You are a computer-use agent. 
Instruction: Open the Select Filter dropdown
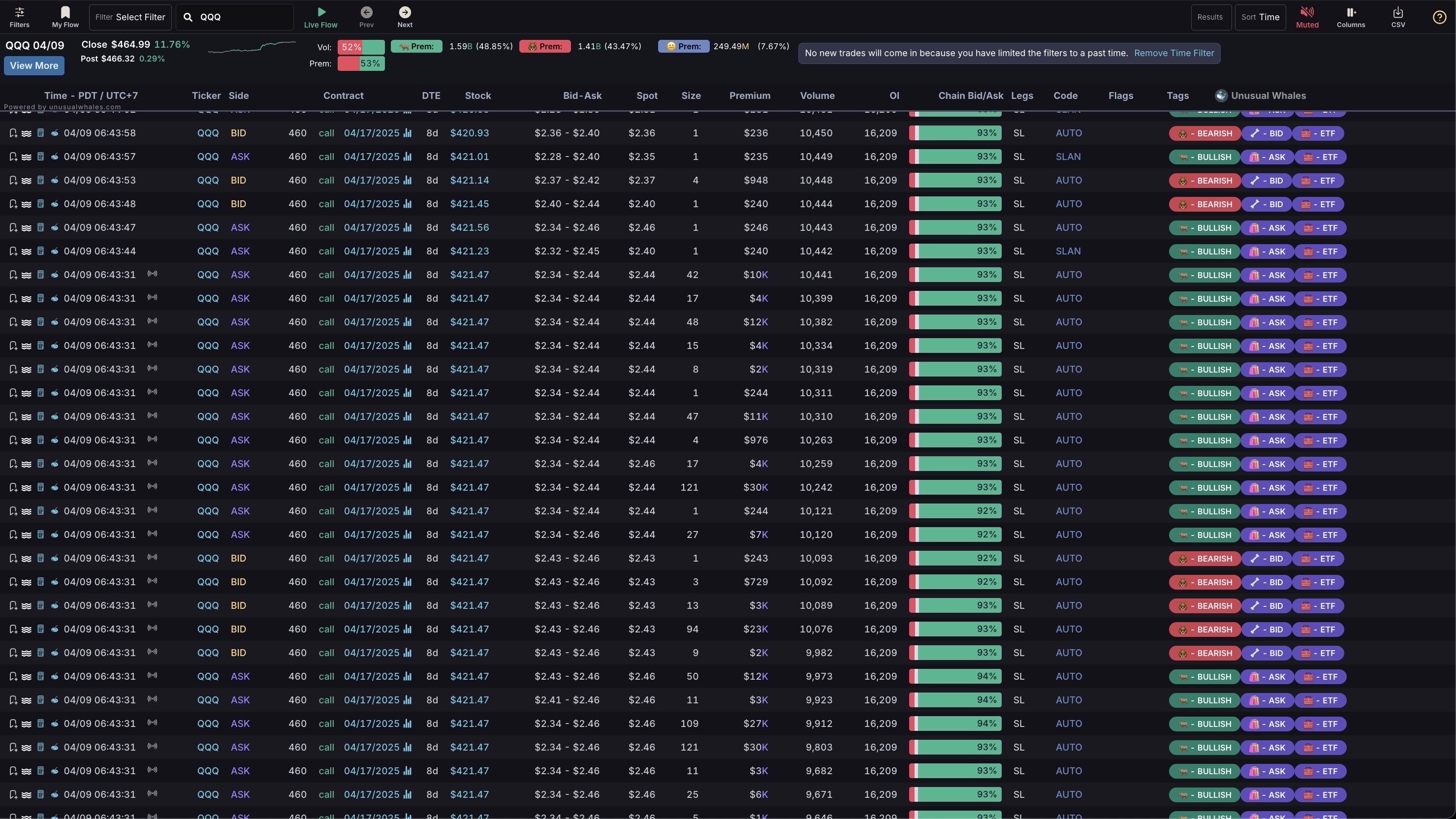point(130,17)
